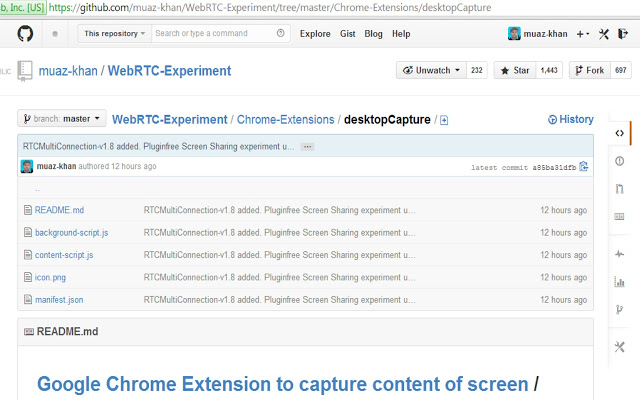Open the GitHub octocat home logo
Viewport: 640px width, 400px height.
[x=25, y=33]
